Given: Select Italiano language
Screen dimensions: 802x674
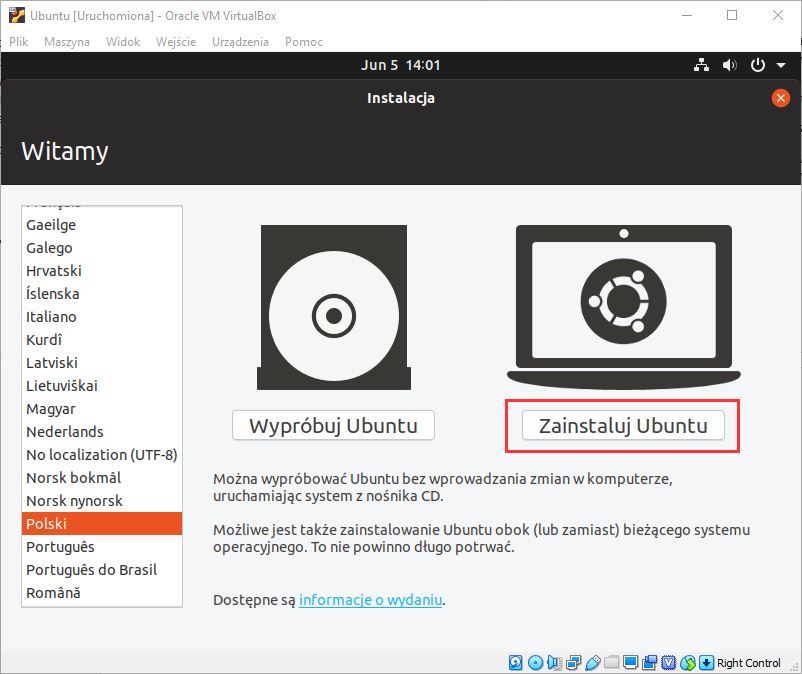Looking at the screenshot, I should pyautogui.click(x=102, y=317).
